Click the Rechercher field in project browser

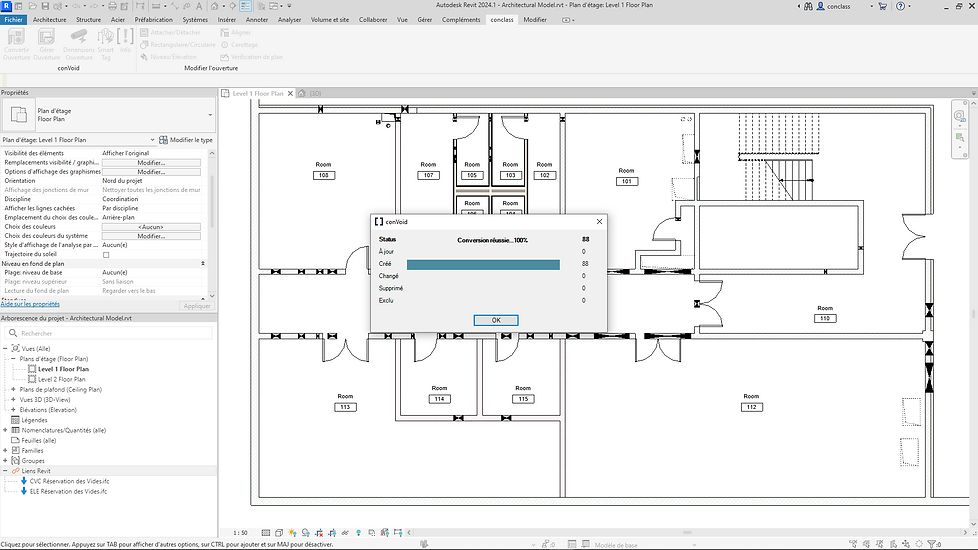pyautogui.click(x=110, y=333)
